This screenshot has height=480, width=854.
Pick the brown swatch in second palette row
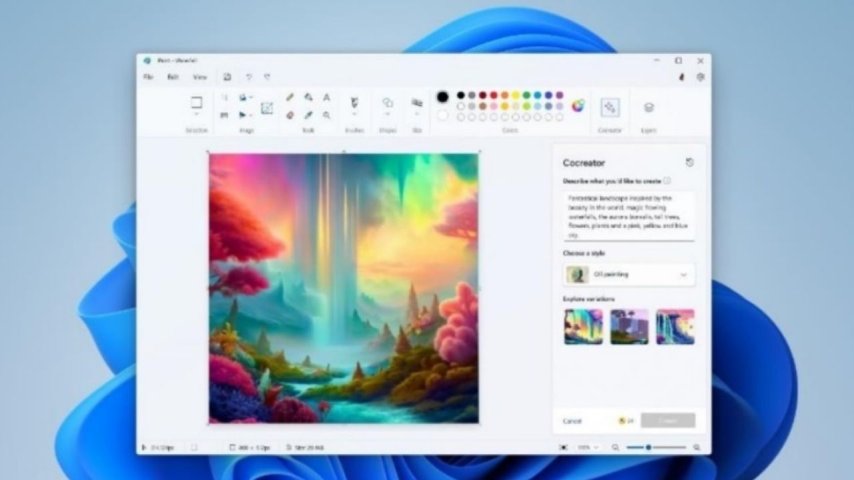pyautogui.click(x=483, y=106)
